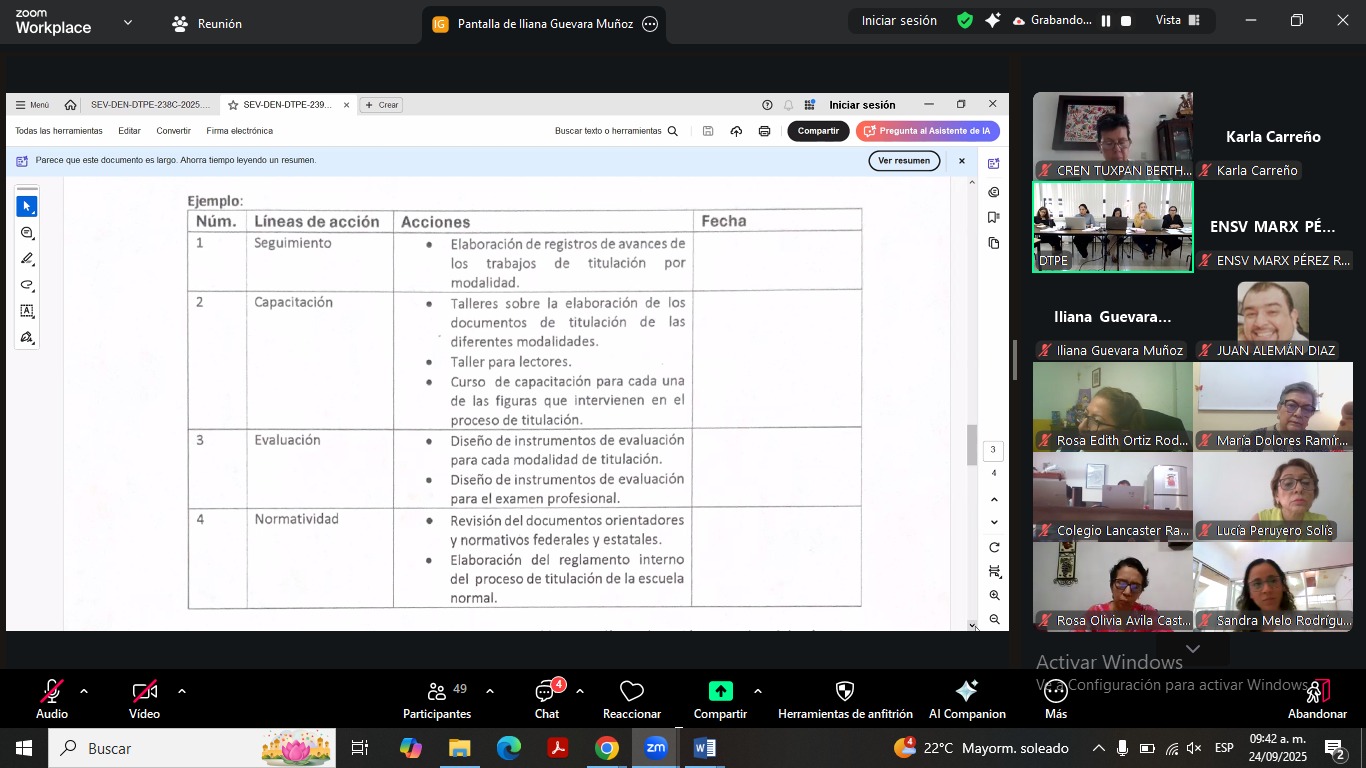Open the Más options menu

pyautogui.click(x=1056, y=699)
